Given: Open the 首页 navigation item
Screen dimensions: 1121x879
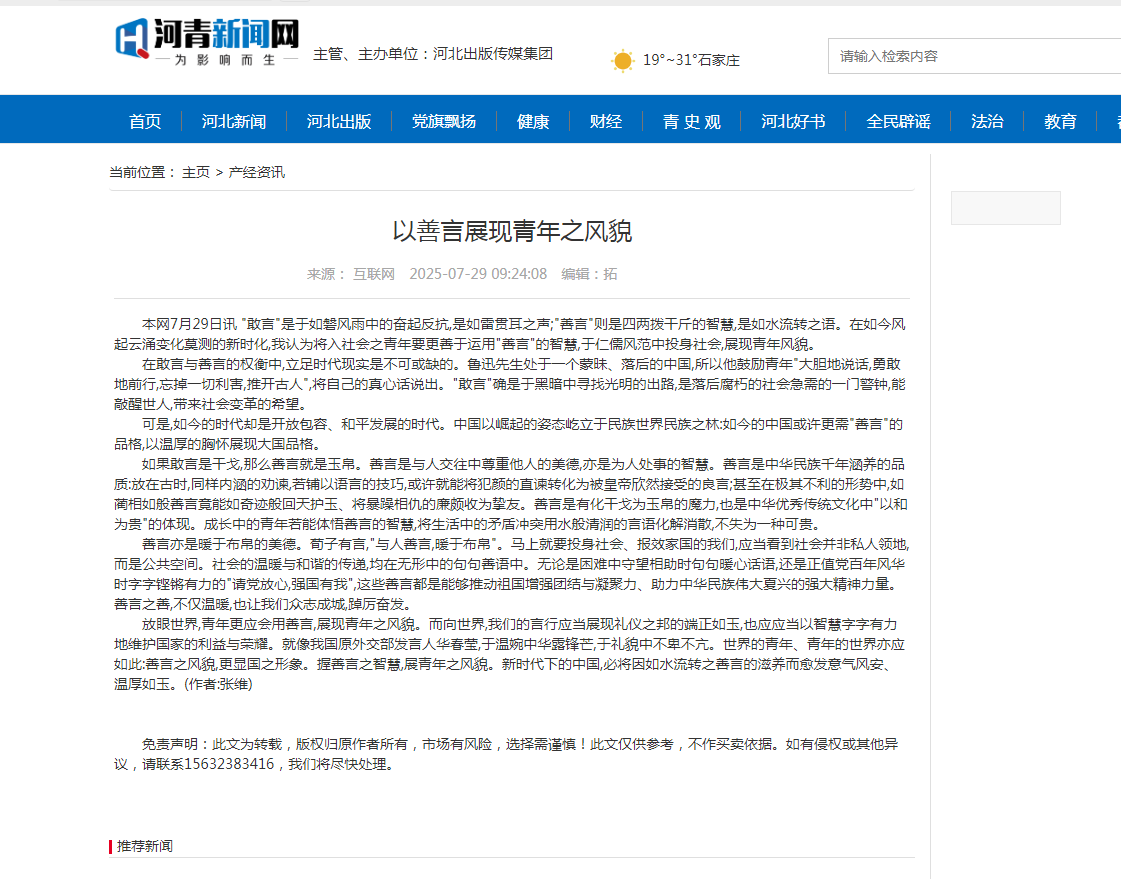Looking at the screenshot, I should pyautogui.click(x=145, y=121).
